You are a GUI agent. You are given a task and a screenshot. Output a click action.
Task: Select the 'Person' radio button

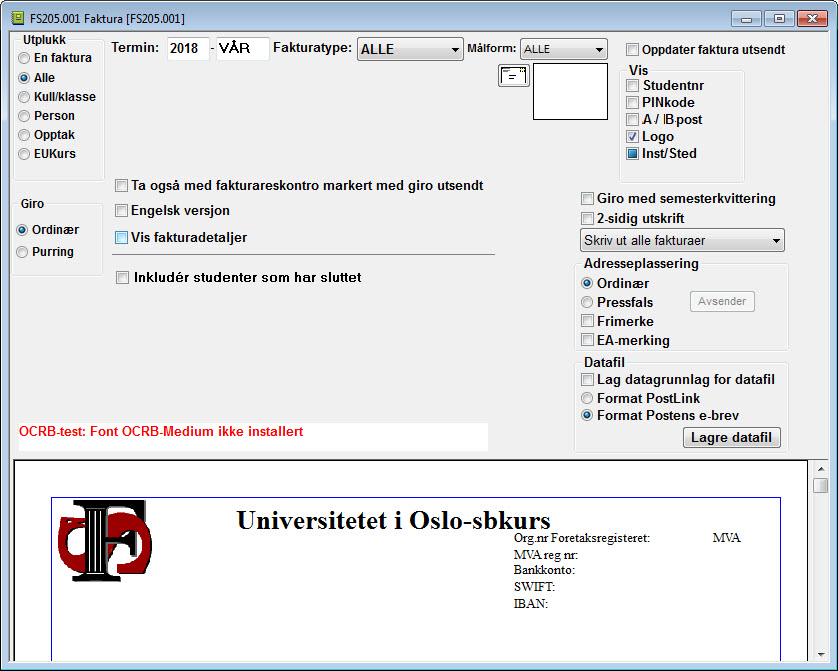(24, 116)
